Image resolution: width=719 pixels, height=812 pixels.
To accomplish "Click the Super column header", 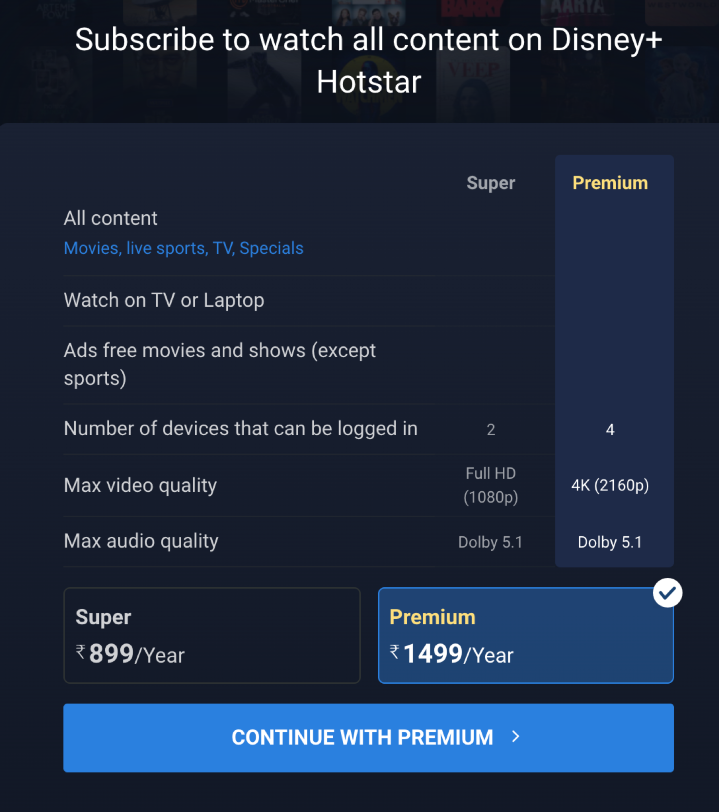I will point(491,183).
